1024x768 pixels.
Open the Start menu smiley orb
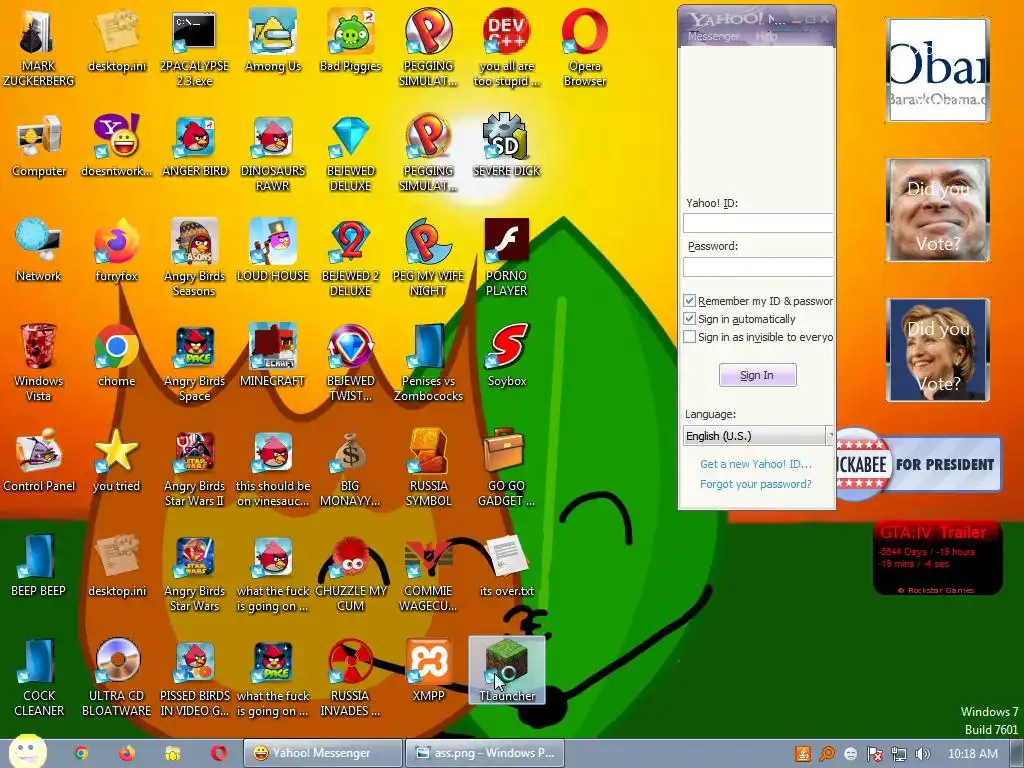point(27,752)
